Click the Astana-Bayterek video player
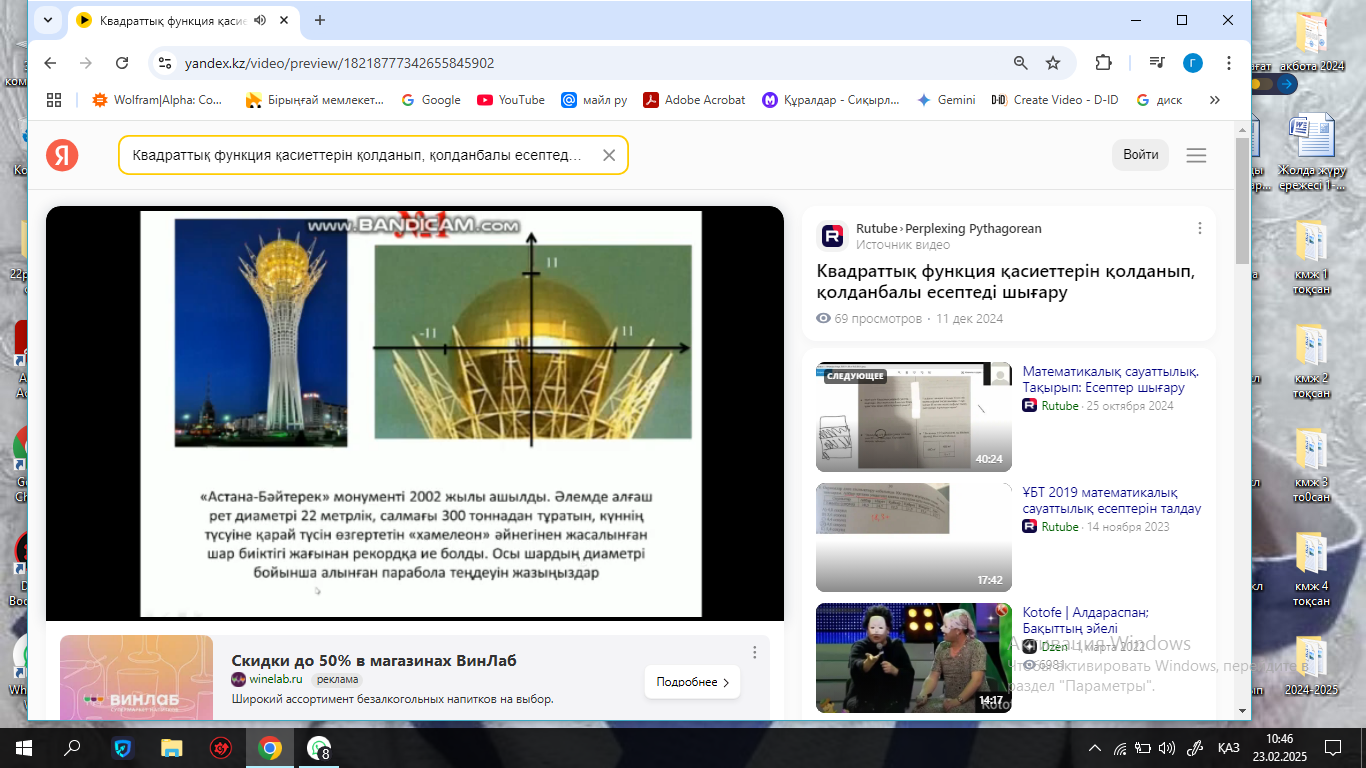 [x=415, y=413]
